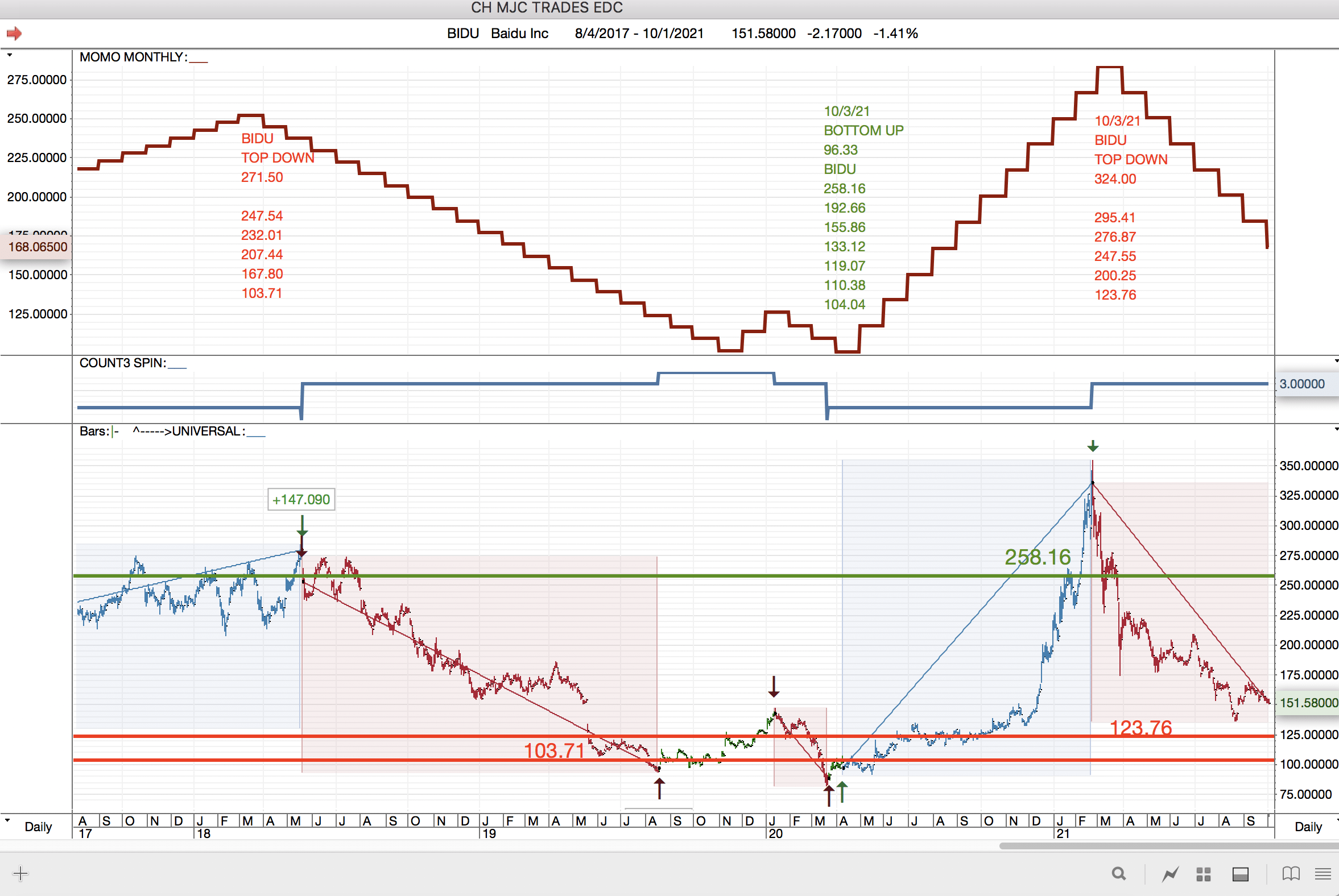
Task: Open the book icon in bottom toolbar
Action: (x=1291, y=873)
